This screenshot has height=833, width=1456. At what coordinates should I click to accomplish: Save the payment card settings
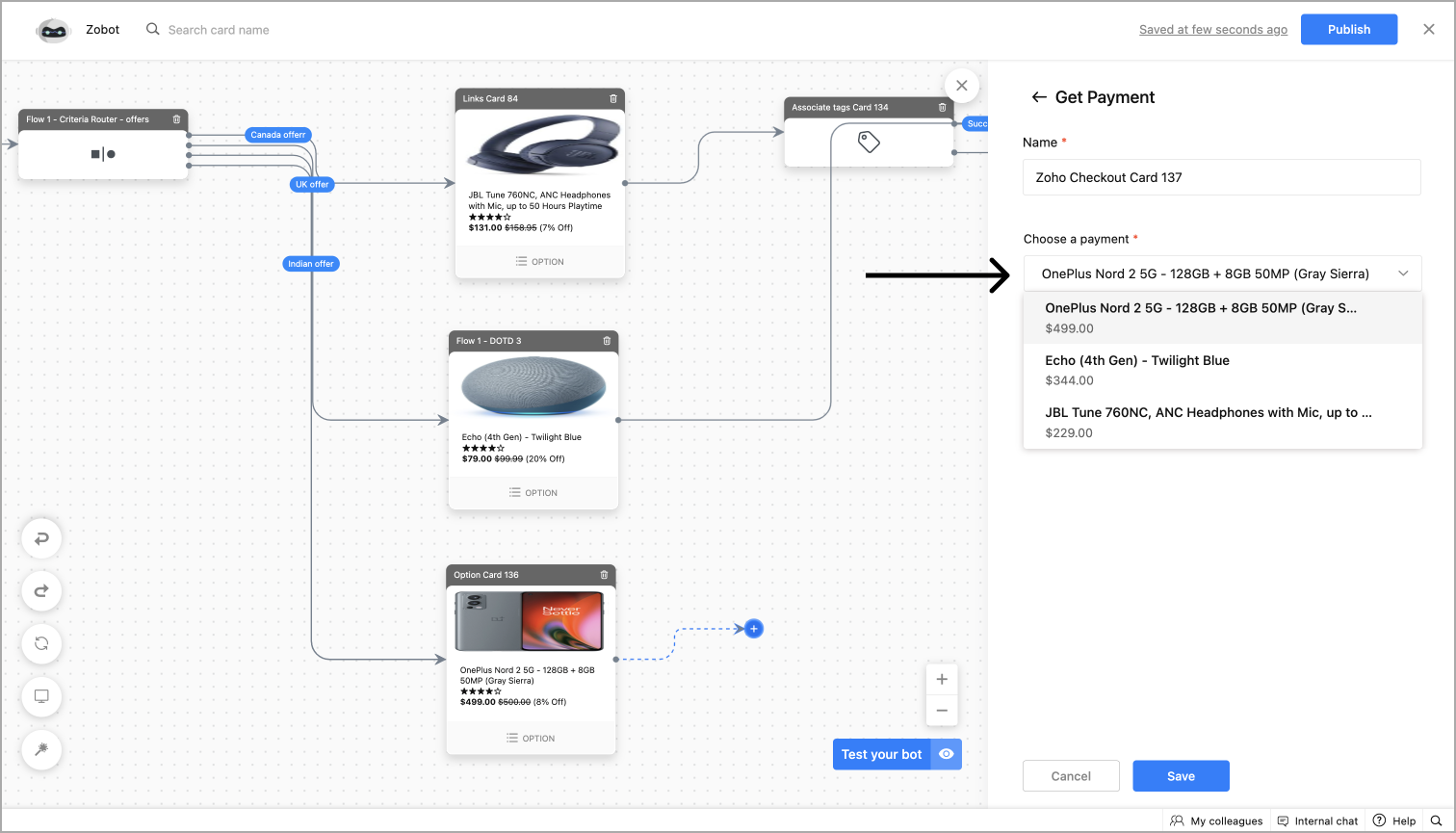pyautogui.click(x=1181, y=776)
